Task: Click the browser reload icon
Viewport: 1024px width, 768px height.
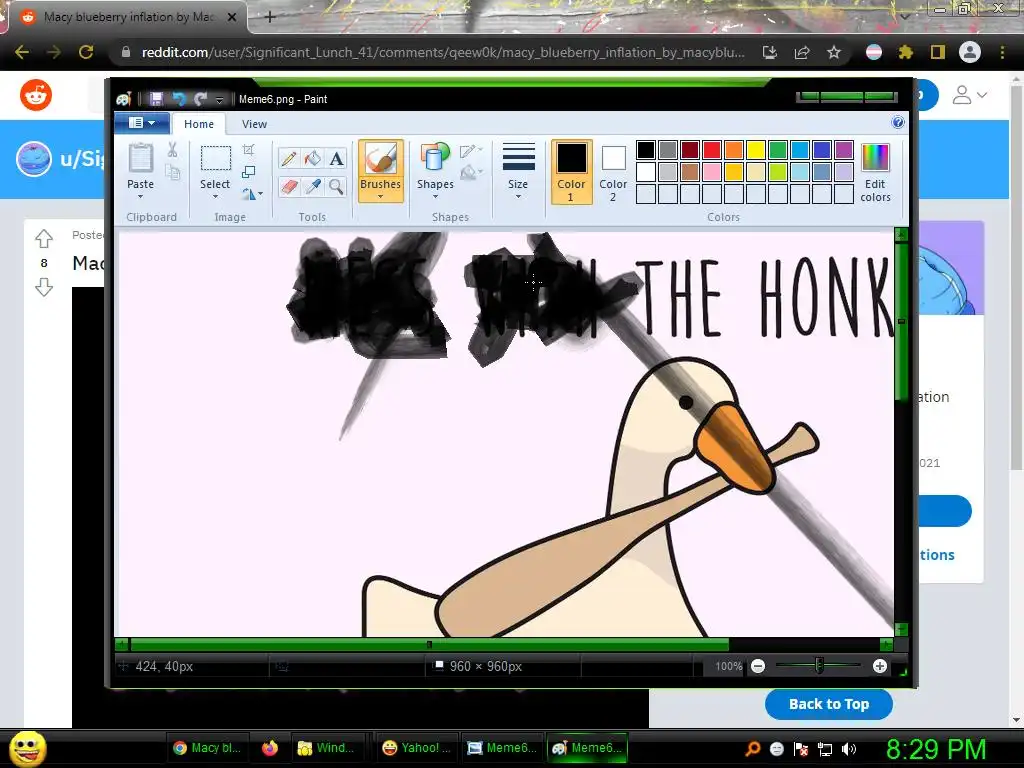Action: click(86, 52)
